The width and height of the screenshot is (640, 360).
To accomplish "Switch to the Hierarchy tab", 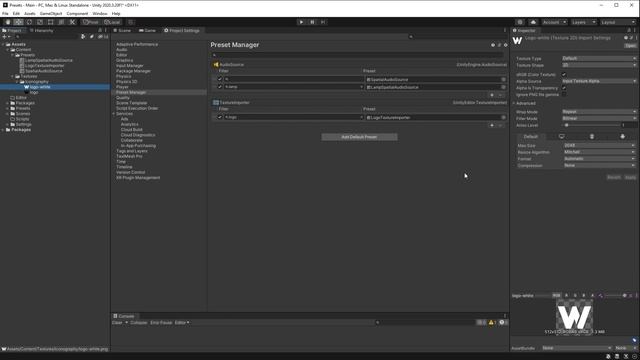I will click(42, 31).
